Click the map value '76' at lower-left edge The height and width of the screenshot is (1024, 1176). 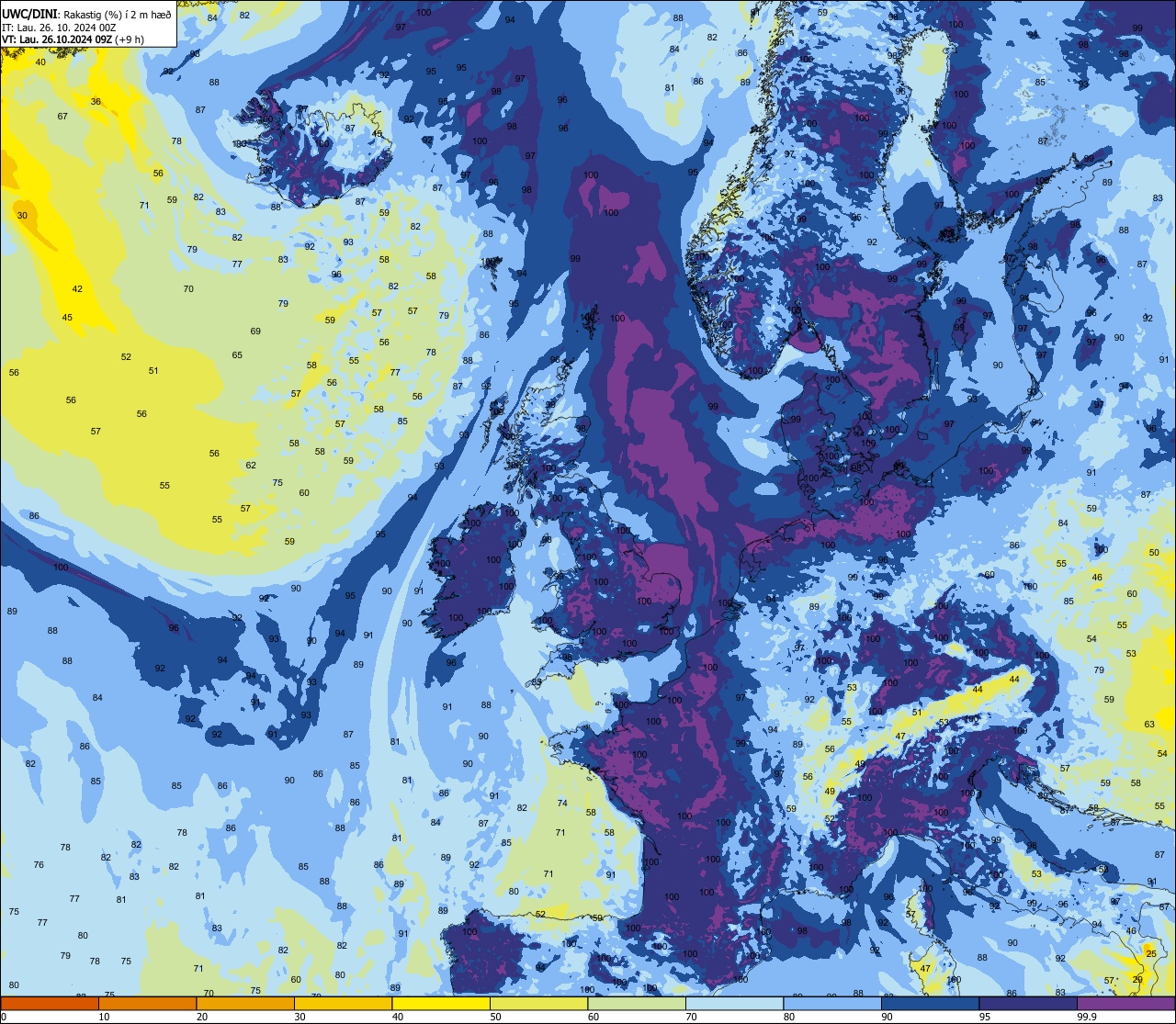coord(39,864)
